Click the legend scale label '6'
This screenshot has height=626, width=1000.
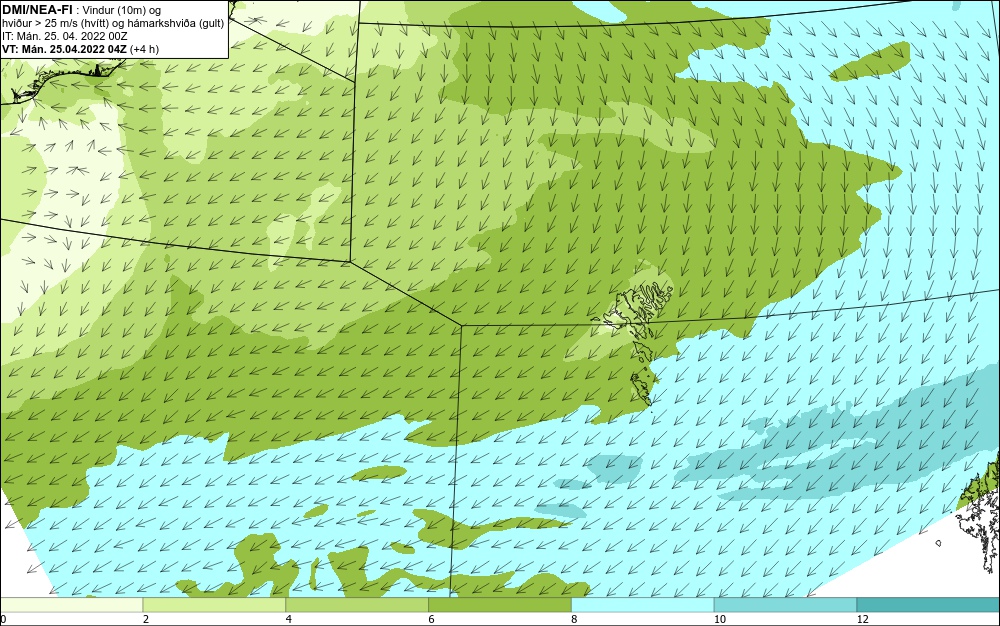[x=431, y=620]
